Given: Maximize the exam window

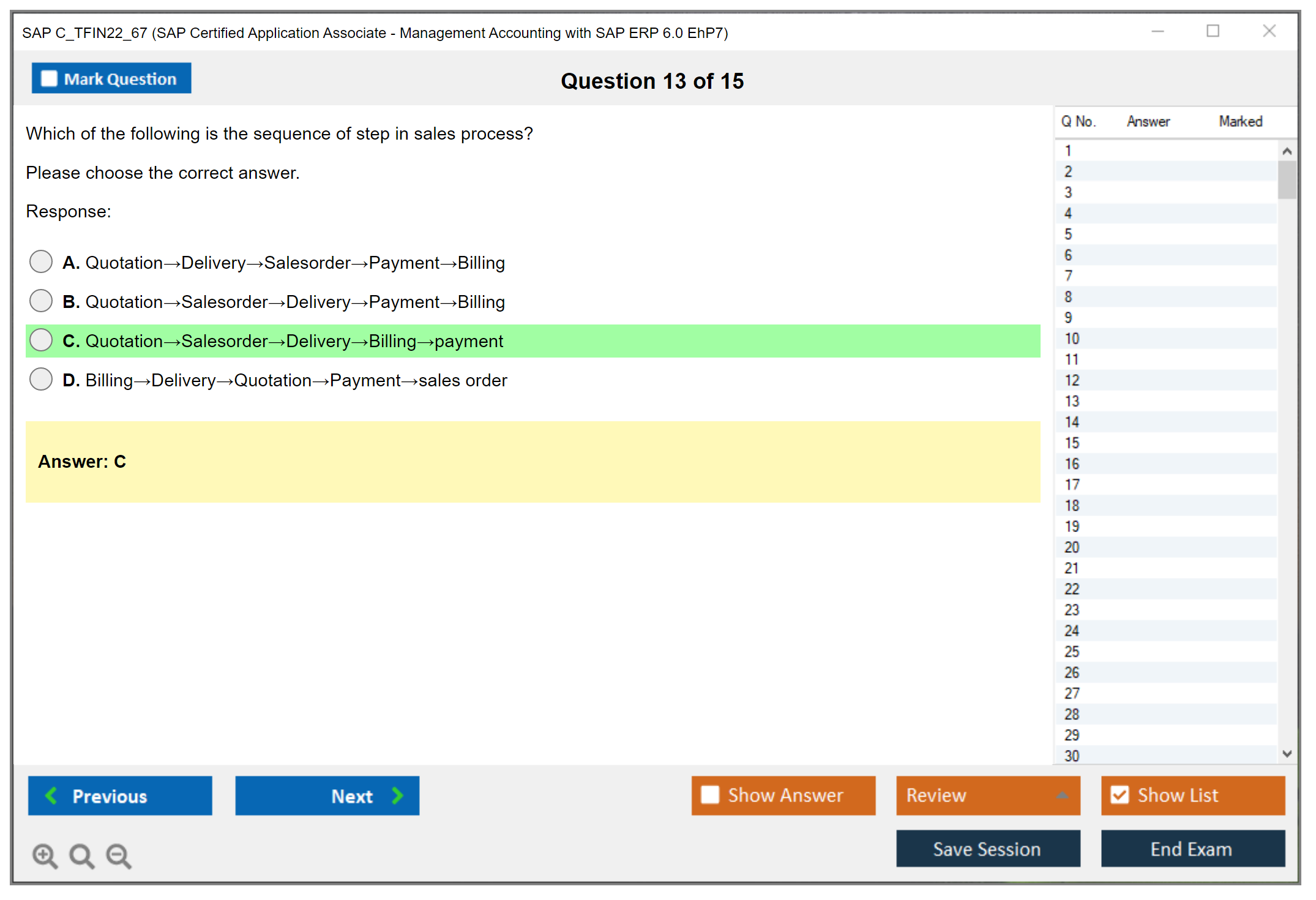Looking at the screenshot, I should (x=1213, y=31).
